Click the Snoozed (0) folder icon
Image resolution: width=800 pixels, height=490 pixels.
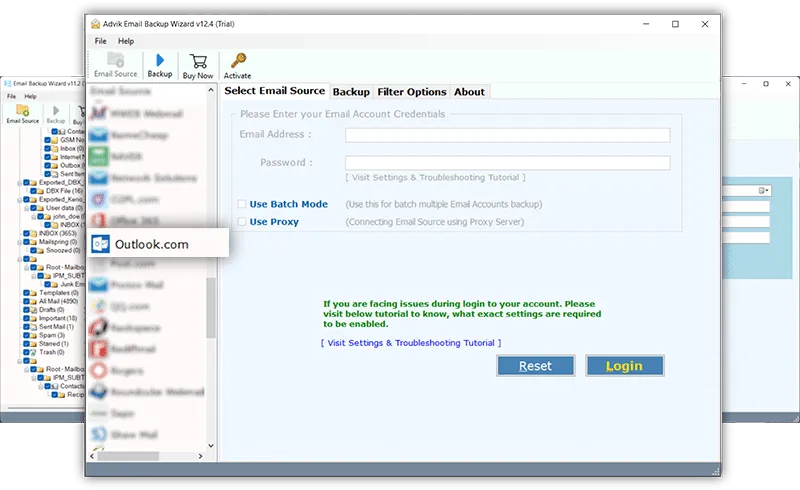click(x=40, y=251)
